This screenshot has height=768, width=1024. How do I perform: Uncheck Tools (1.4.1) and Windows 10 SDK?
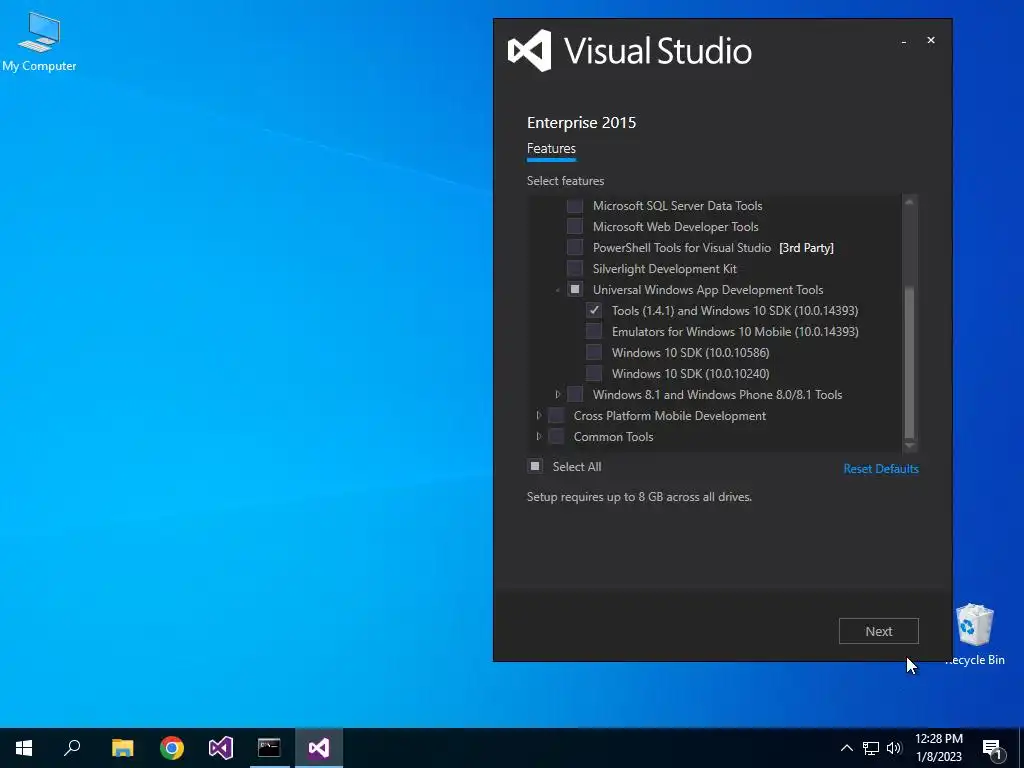coord(594,310)
